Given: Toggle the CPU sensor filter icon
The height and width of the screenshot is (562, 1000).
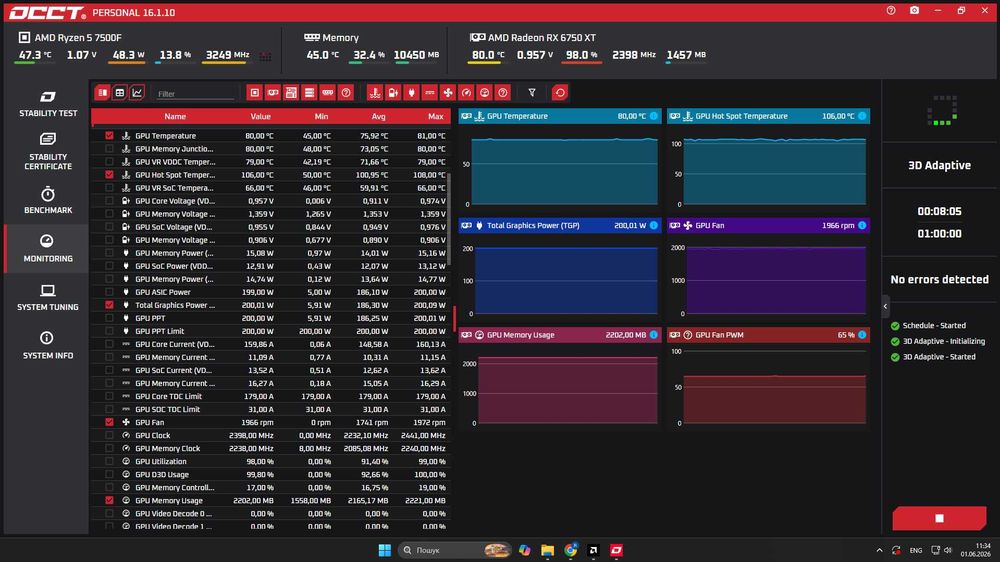Looking at the screenshot, I should [254, 92].
